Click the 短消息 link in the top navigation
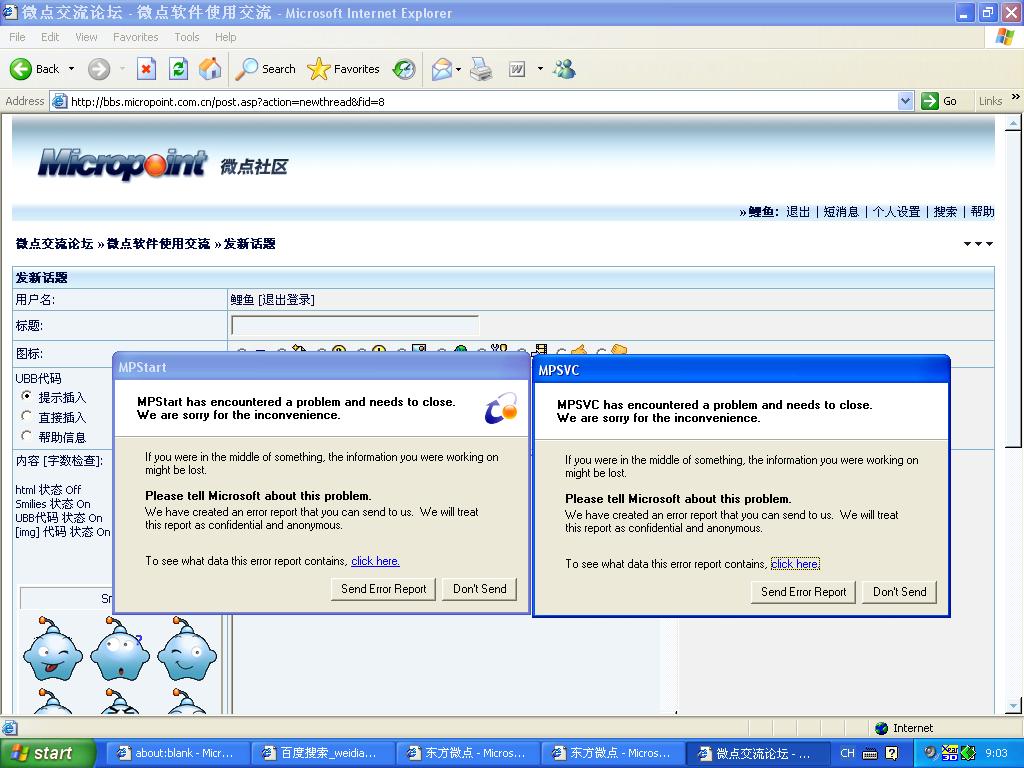The width and height of the screenshot is (1024, 768). click(x=840, y=212)
